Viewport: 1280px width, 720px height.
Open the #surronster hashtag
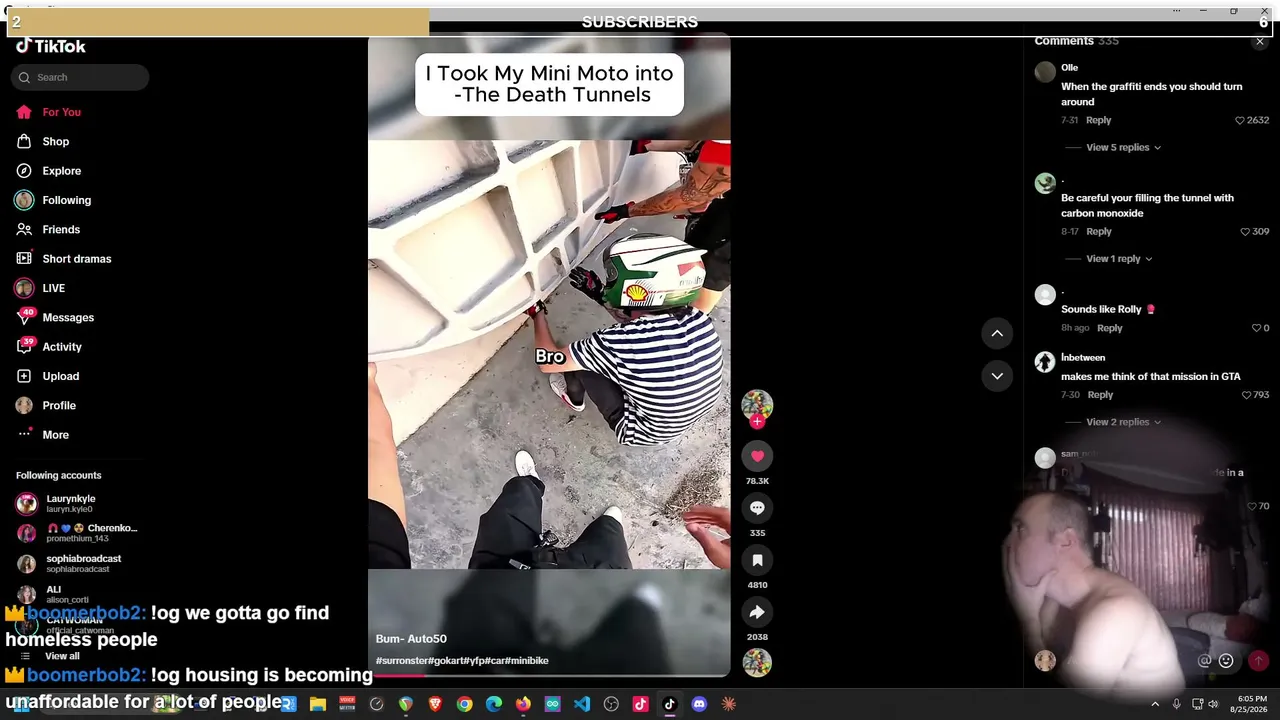tap(404, 661)
